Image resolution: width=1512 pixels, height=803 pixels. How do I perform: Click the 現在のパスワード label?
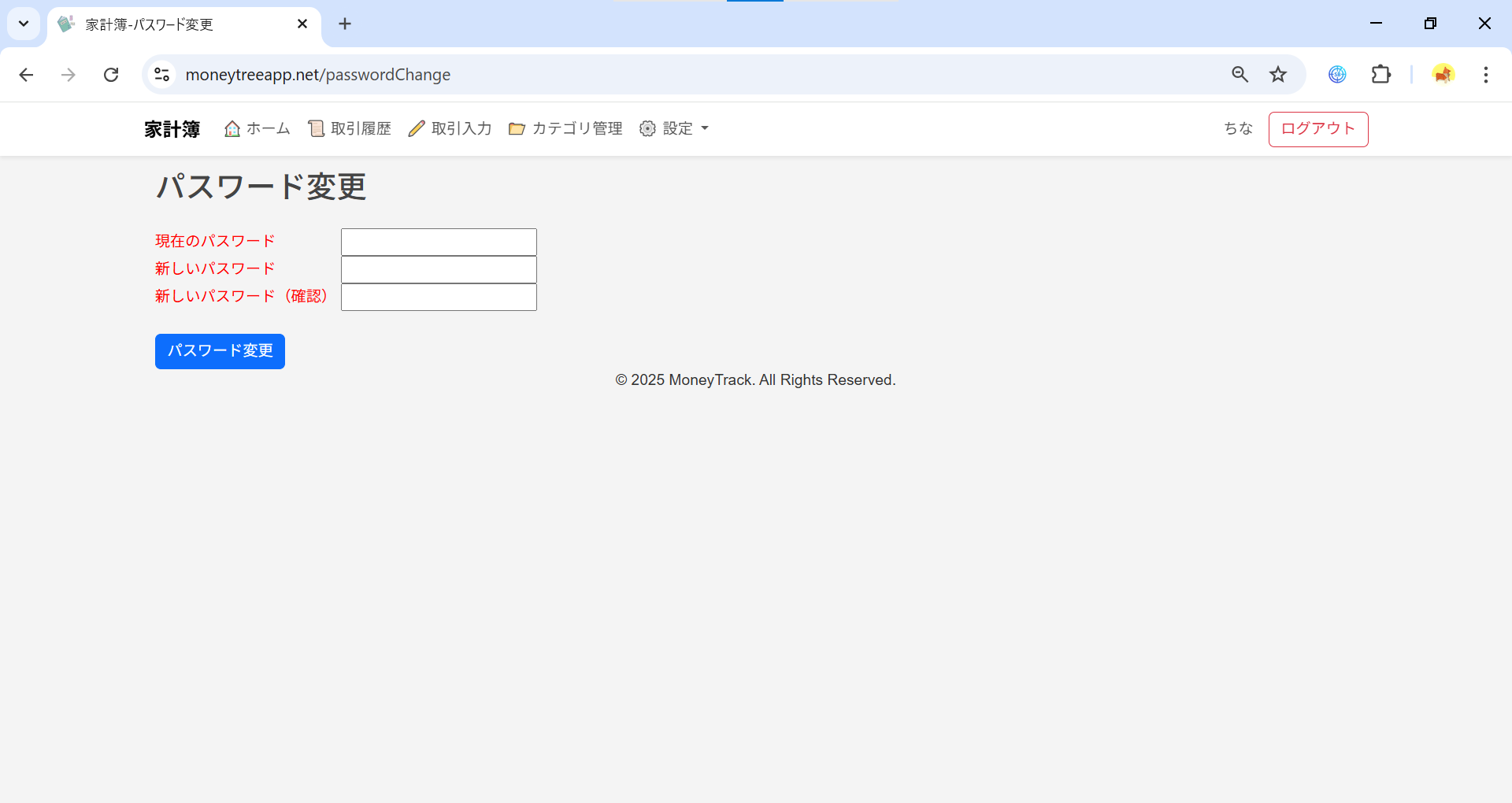click(x=215, y=241)
